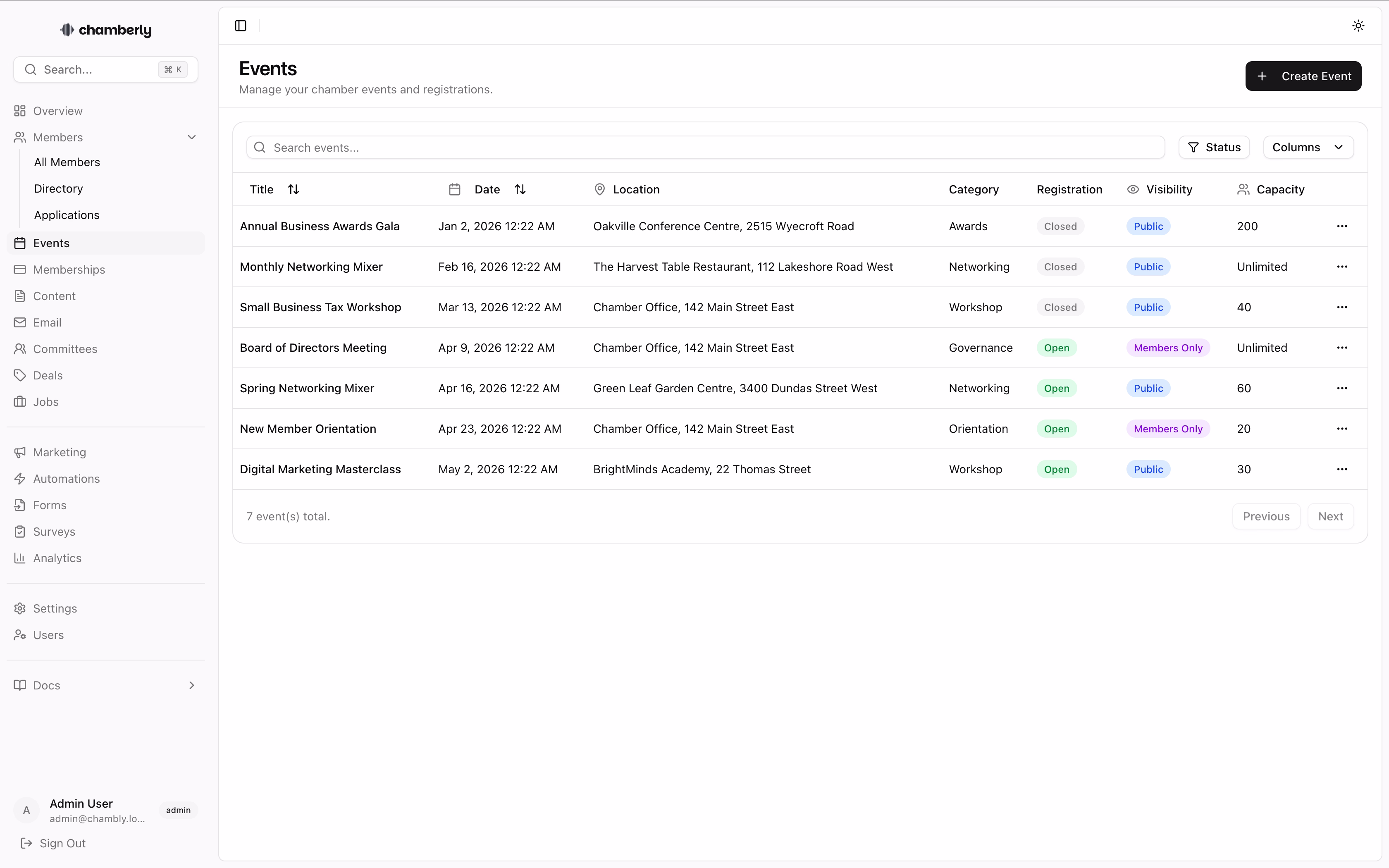Click the chamberly logo
Image resolution: width=1389 pixels, height=868 pixels.
(106, 30)
